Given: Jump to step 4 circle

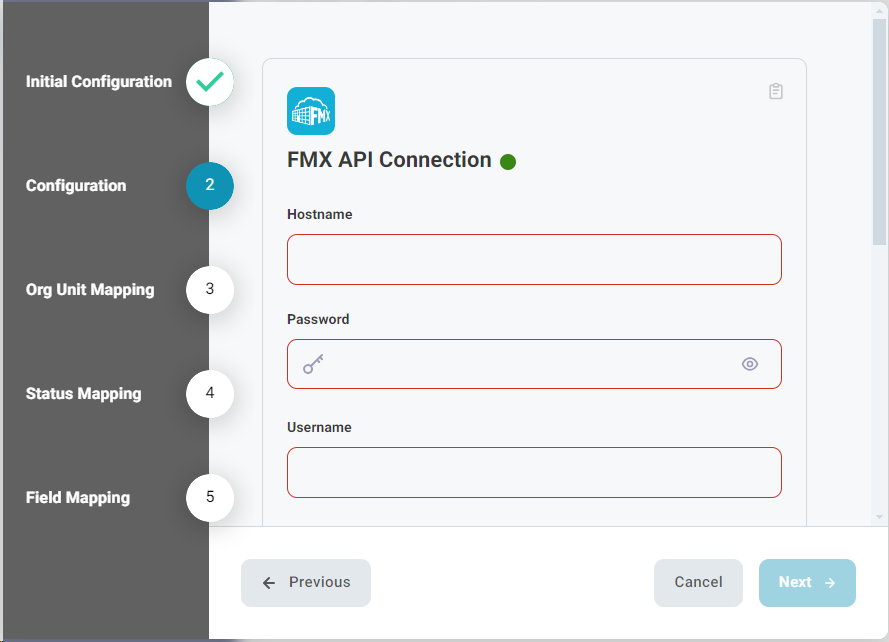Looking at the screenshot, I should point(210,393).
